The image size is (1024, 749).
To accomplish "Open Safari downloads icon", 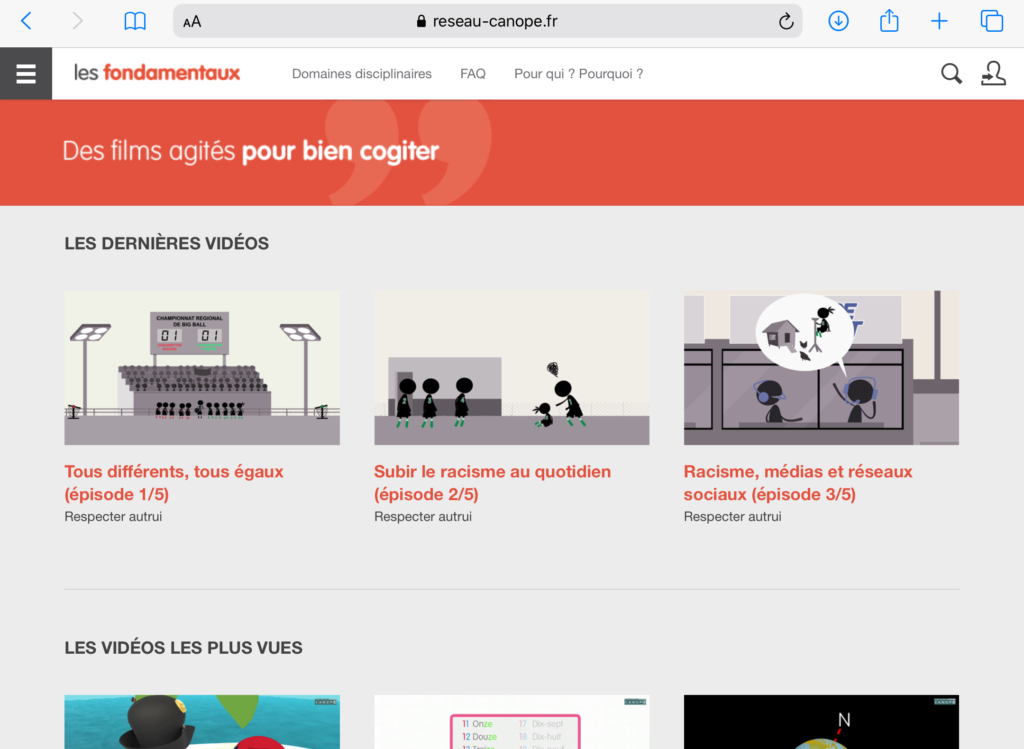I will (838, 21).
